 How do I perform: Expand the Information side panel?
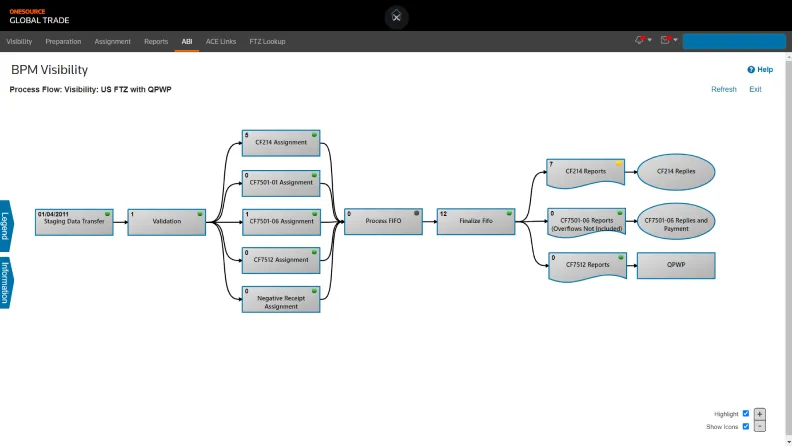[5, 281]
